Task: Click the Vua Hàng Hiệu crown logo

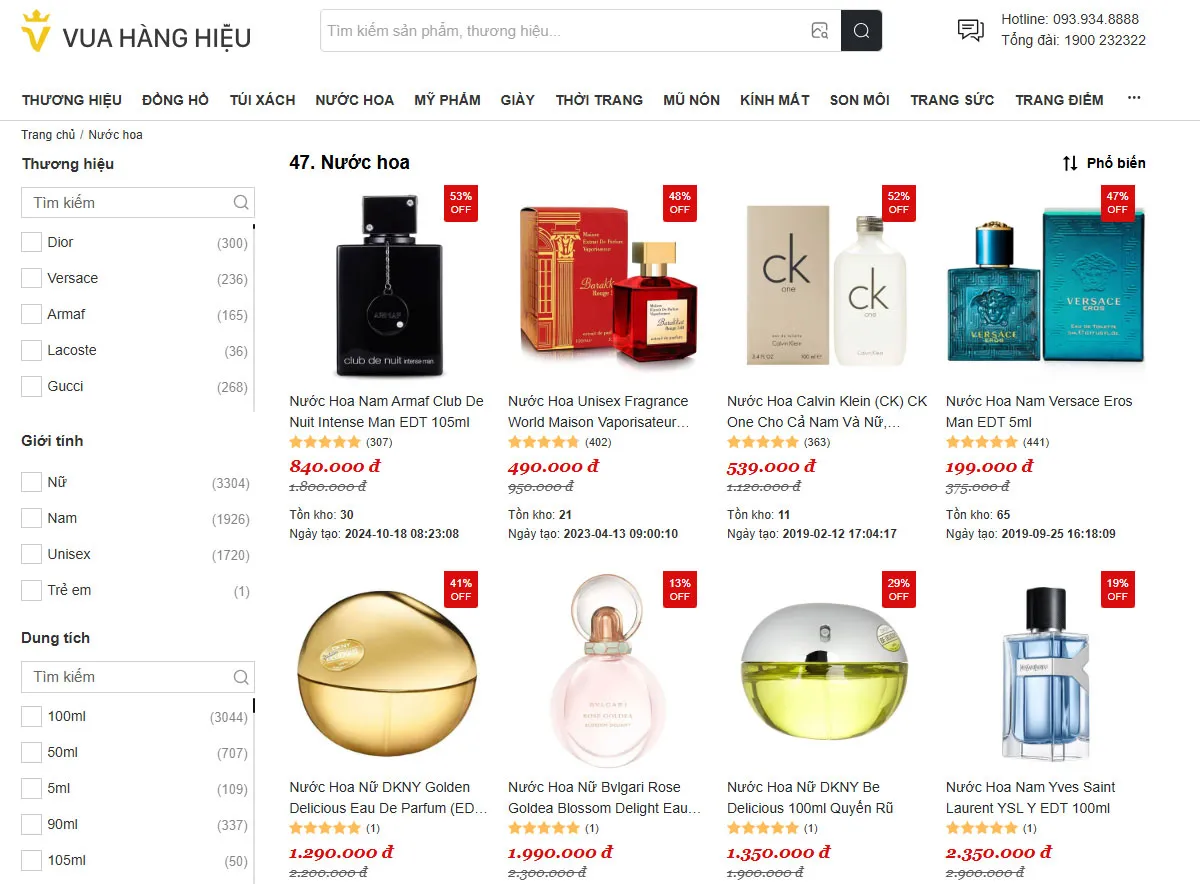Action: pyautogui.click(x=37, y=31)
